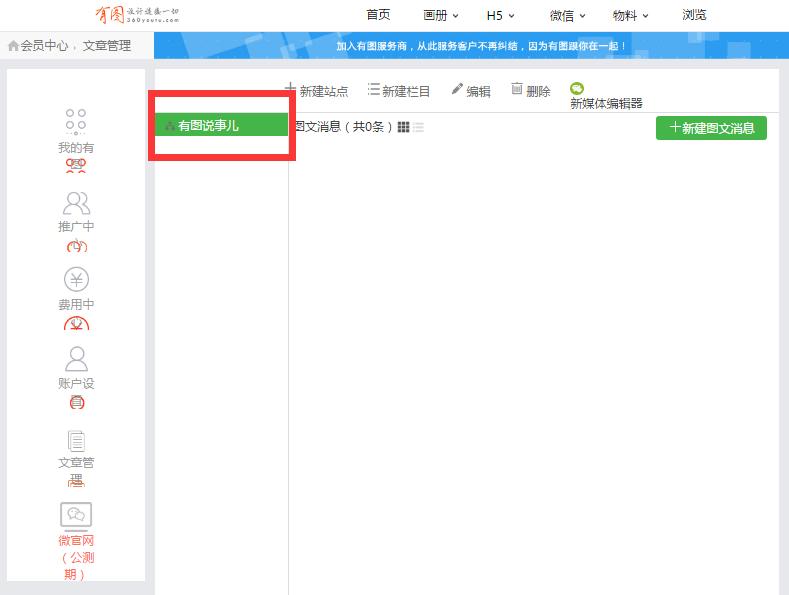The width and height of the screenshot is (789, 595).
Task: Expand the H5 dropdown menu
Action: (500, 16)
